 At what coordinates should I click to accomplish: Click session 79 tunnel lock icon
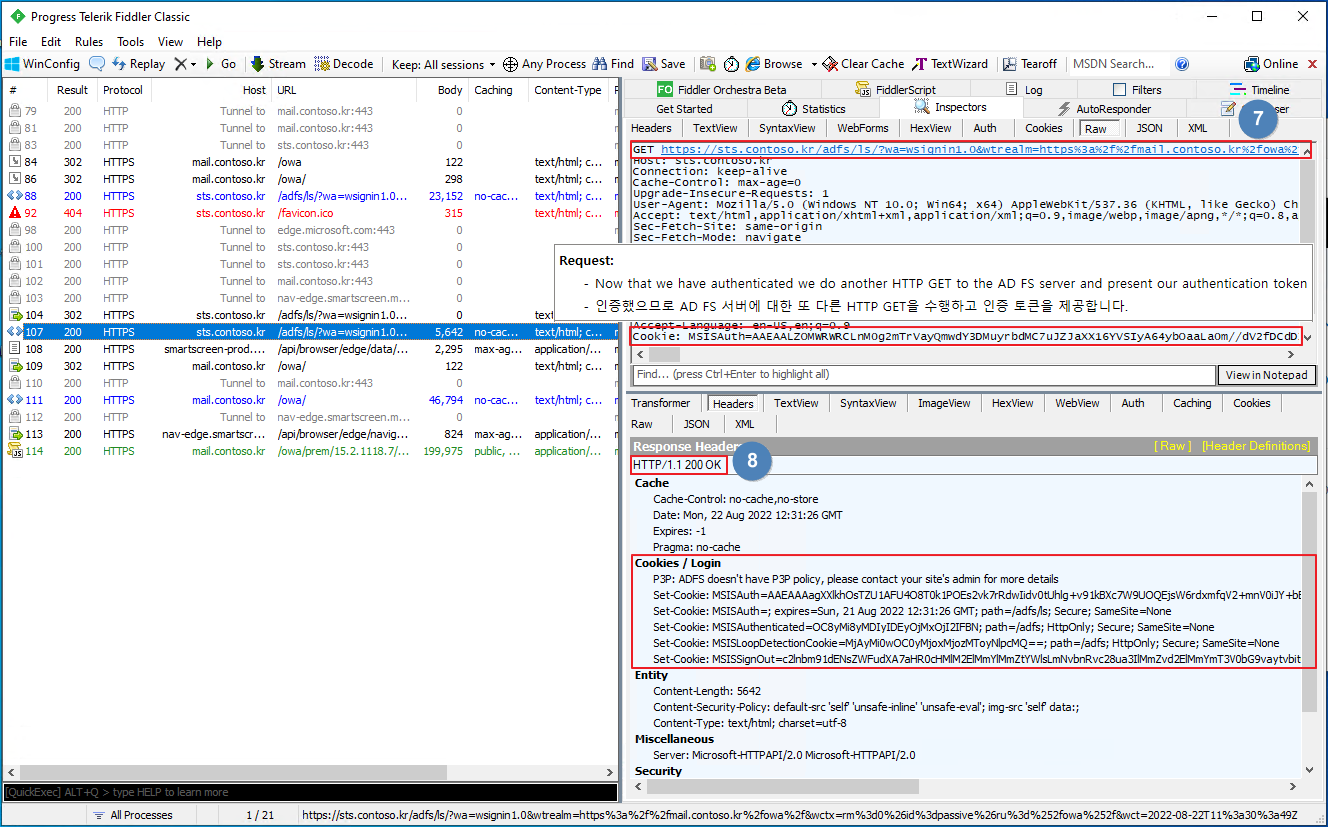click(15, 111)
